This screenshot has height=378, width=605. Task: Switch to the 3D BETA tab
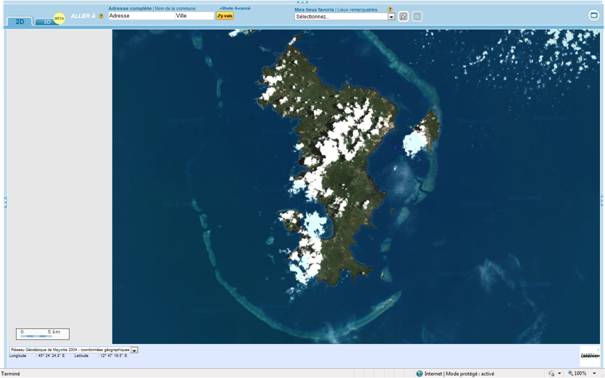click(x=49, y=20)
